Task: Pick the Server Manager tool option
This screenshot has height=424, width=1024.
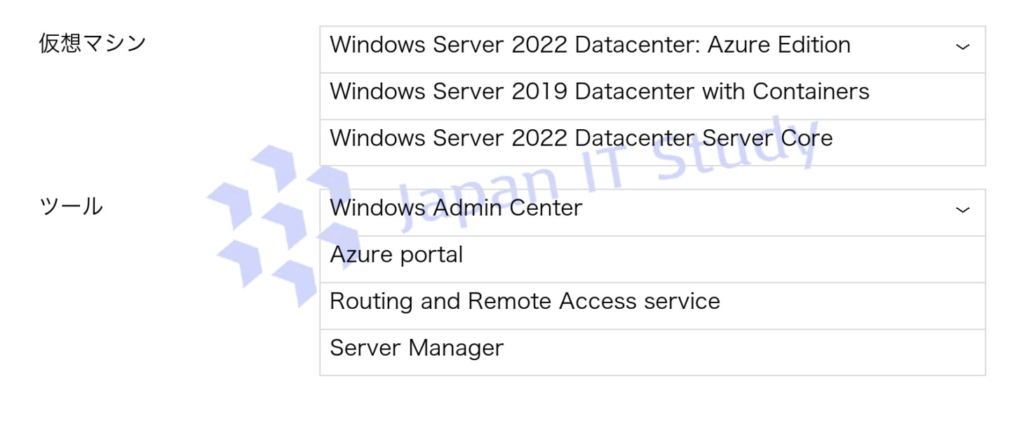Action: [x=417, y=348]
